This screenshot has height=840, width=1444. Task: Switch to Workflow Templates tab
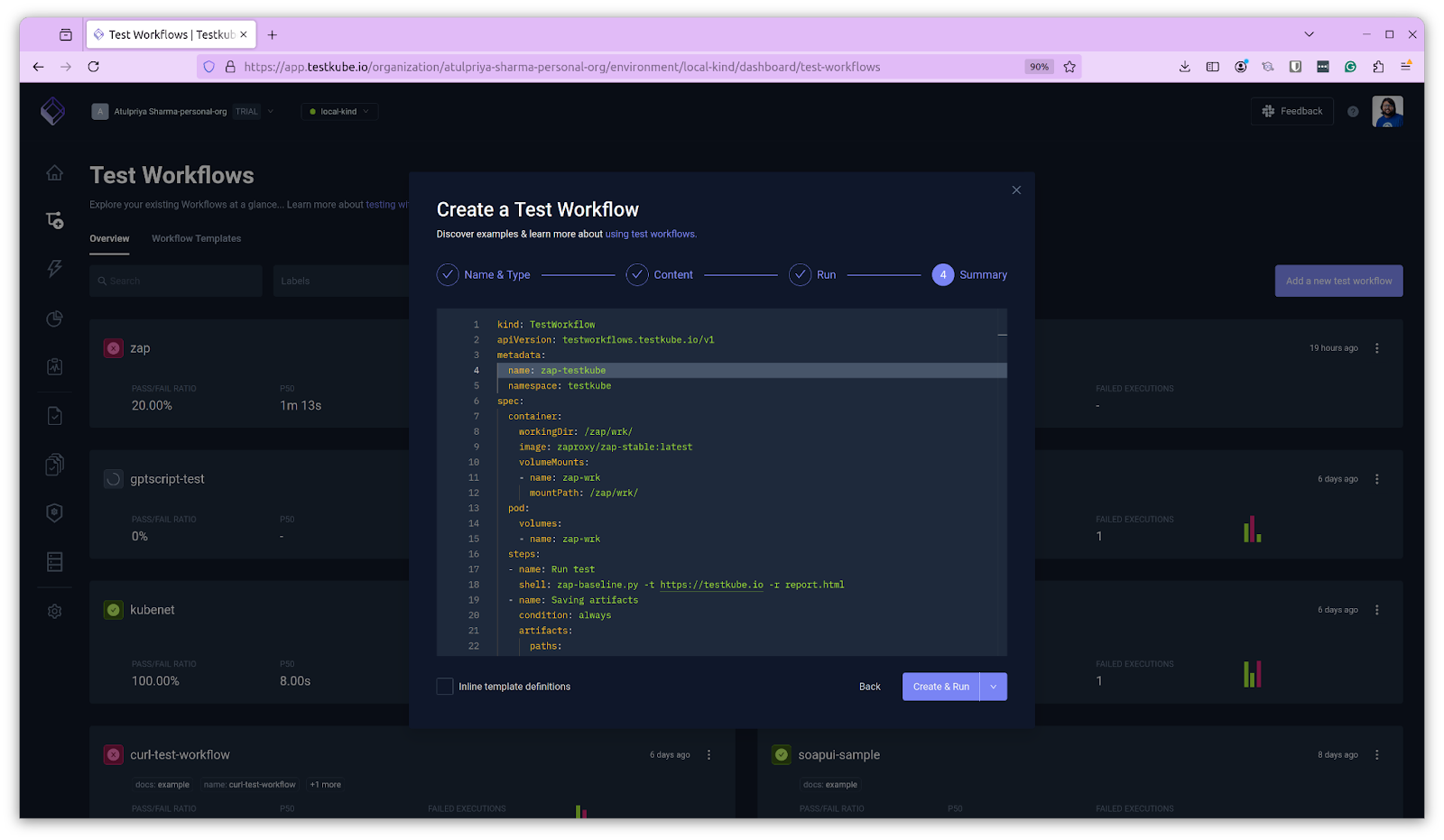pyautogui.click(x=197, y=239)
